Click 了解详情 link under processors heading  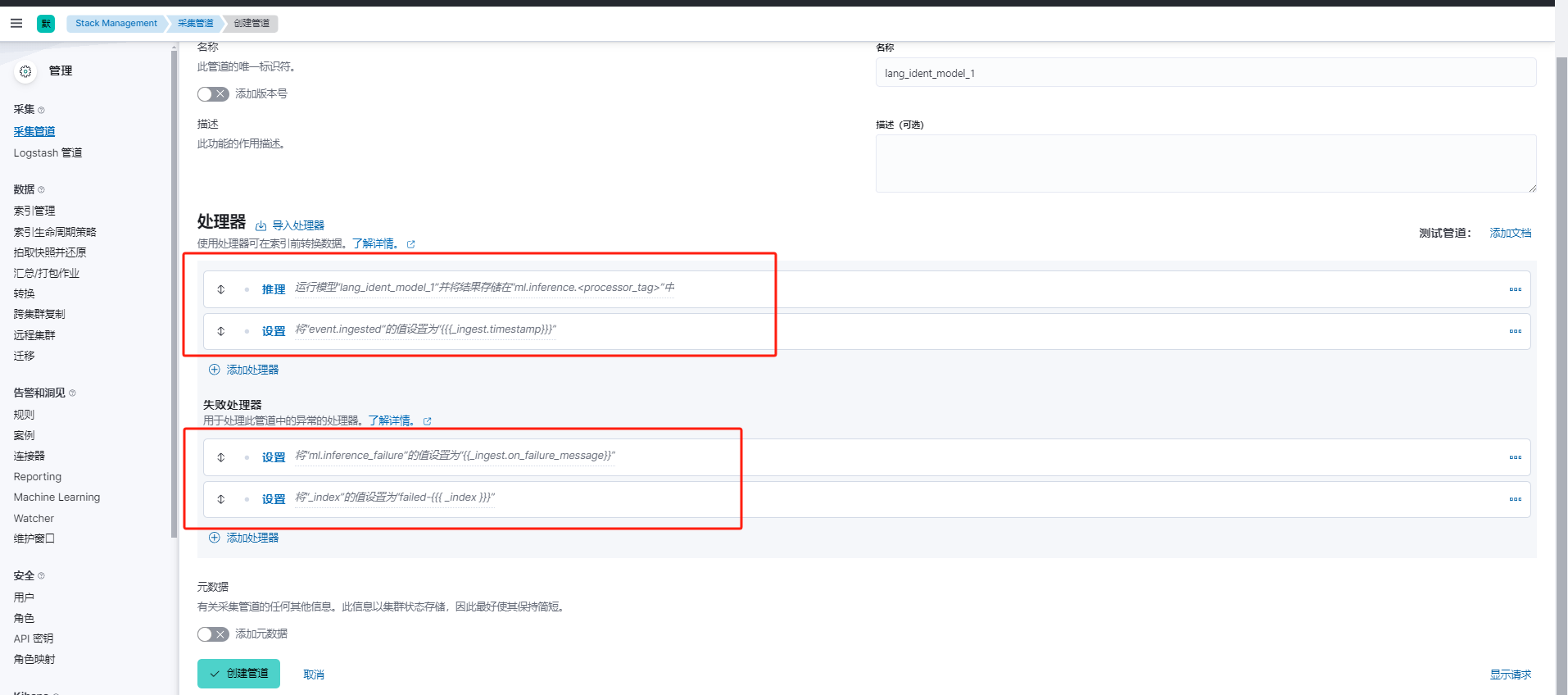376,243
